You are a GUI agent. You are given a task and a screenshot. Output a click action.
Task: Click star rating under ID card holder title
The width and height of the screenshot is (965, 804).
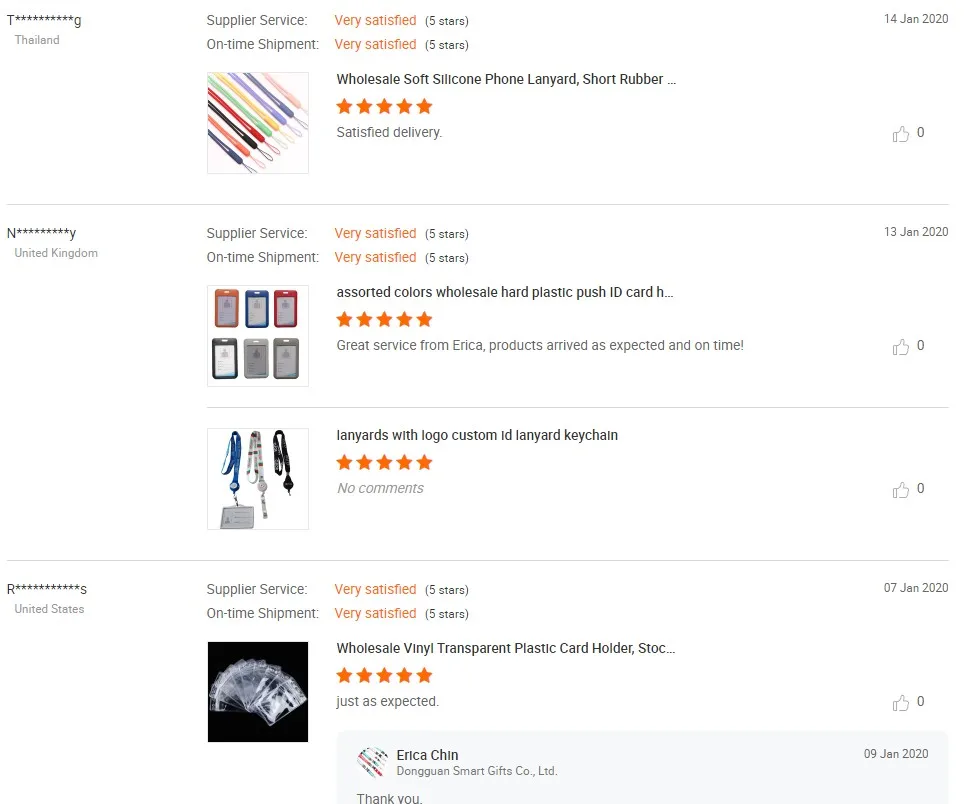click(x=384, y=319)
